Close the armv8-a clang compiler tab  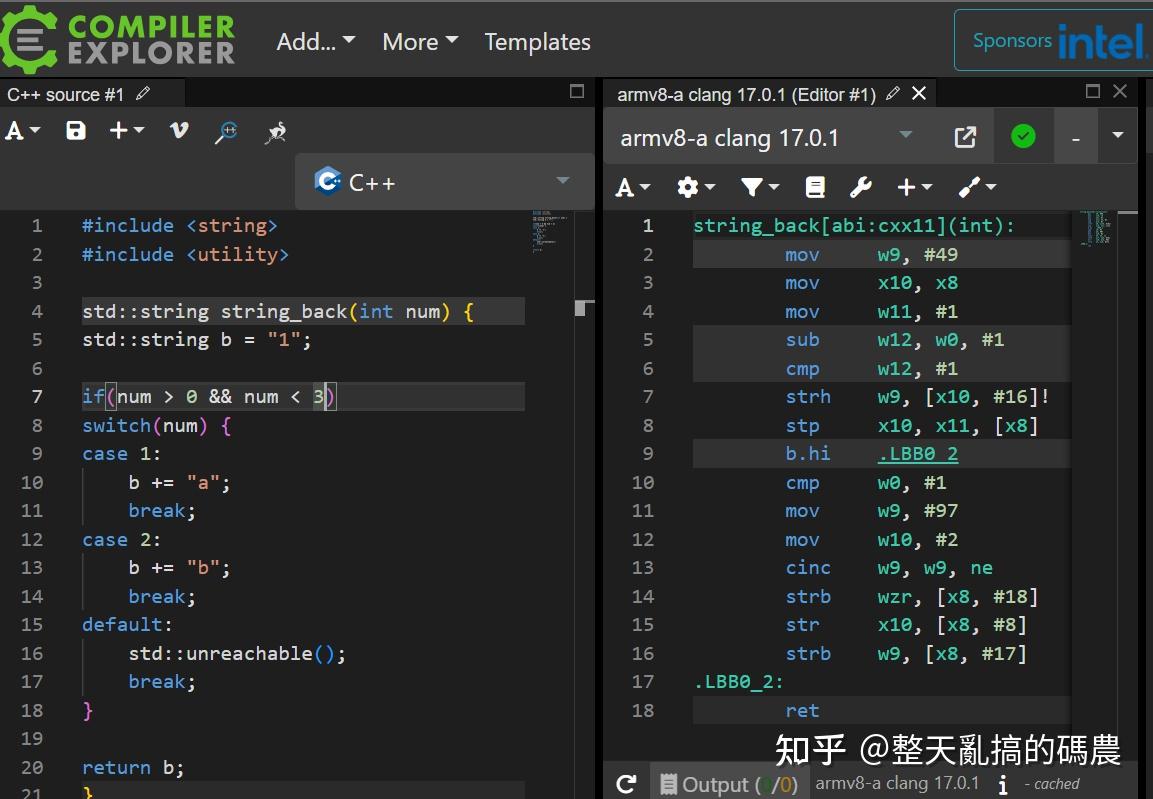point(919,93)
